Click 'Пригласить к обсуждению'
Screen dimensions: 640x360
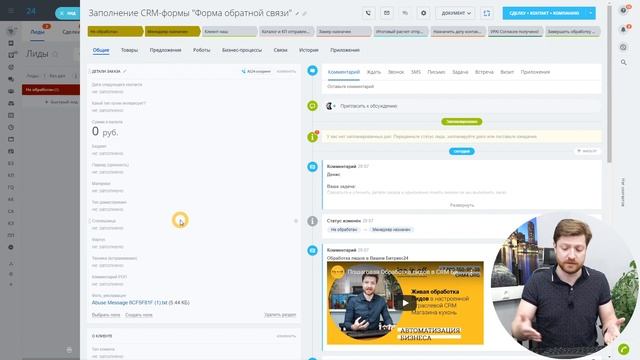click(369, 106)
